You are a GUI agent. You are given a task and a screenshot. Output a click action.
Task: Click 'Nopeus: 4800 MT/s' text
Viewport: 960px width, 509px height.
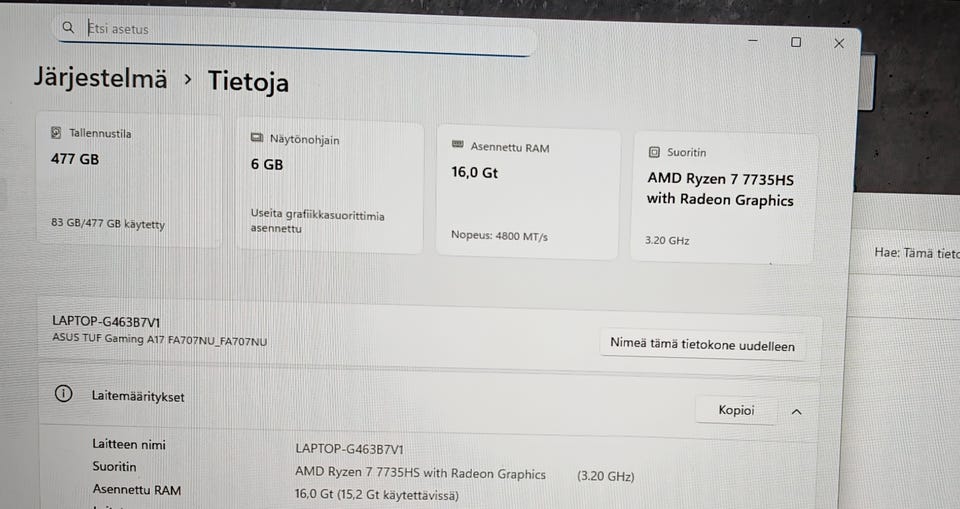(499, 236)
